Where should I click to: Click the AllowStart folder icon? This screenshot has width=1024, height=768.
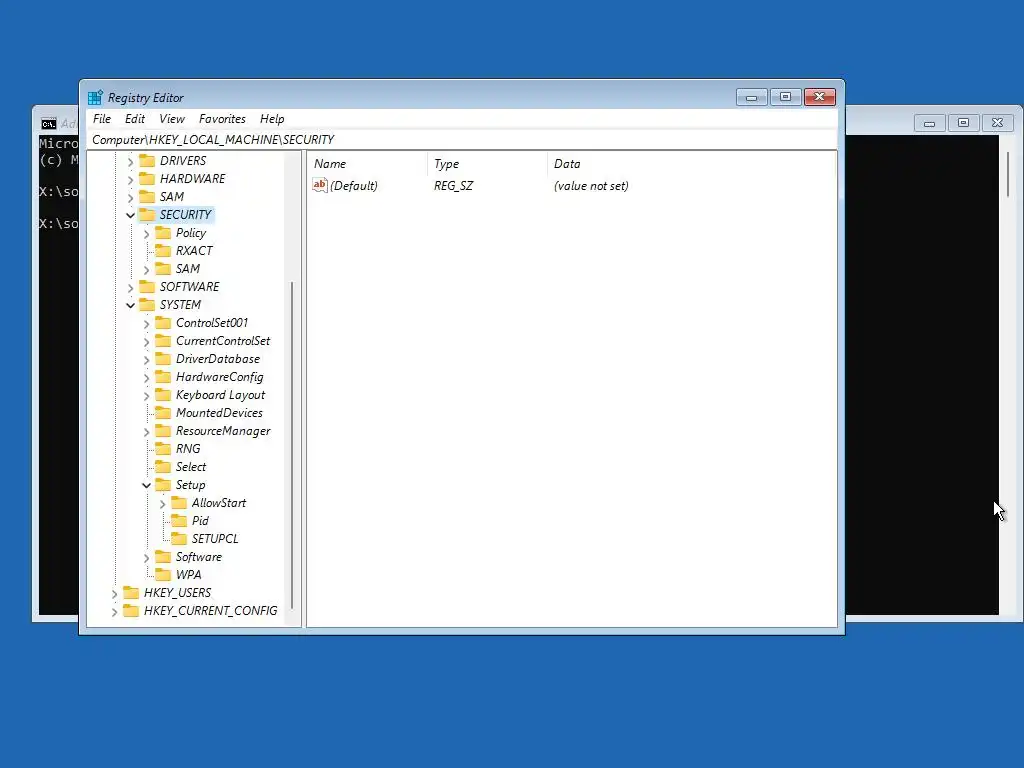pyautogui.click(x=179, y=503)
